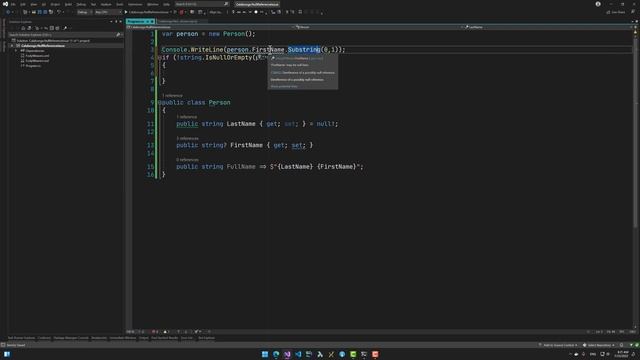Open the widgets icon at taskbar left

pos(7,354)
